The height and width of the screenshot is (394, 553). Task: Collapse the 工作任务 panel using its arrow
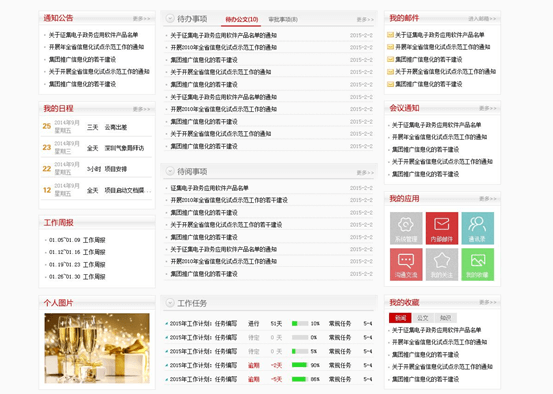pos(170,303)
